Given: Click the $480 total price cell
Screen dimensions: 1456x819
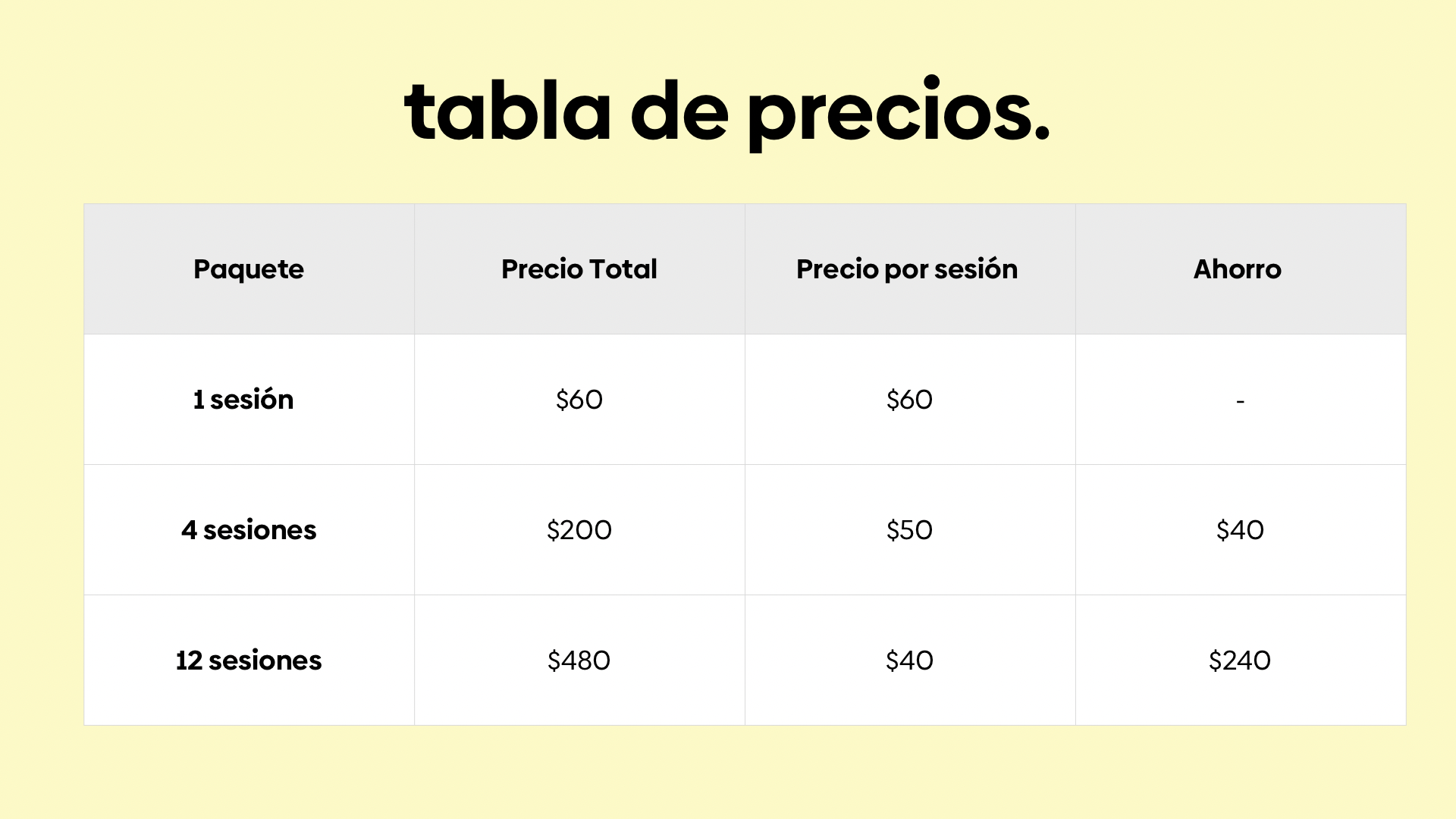Looking at the screenshot, I should pos(579,661).
